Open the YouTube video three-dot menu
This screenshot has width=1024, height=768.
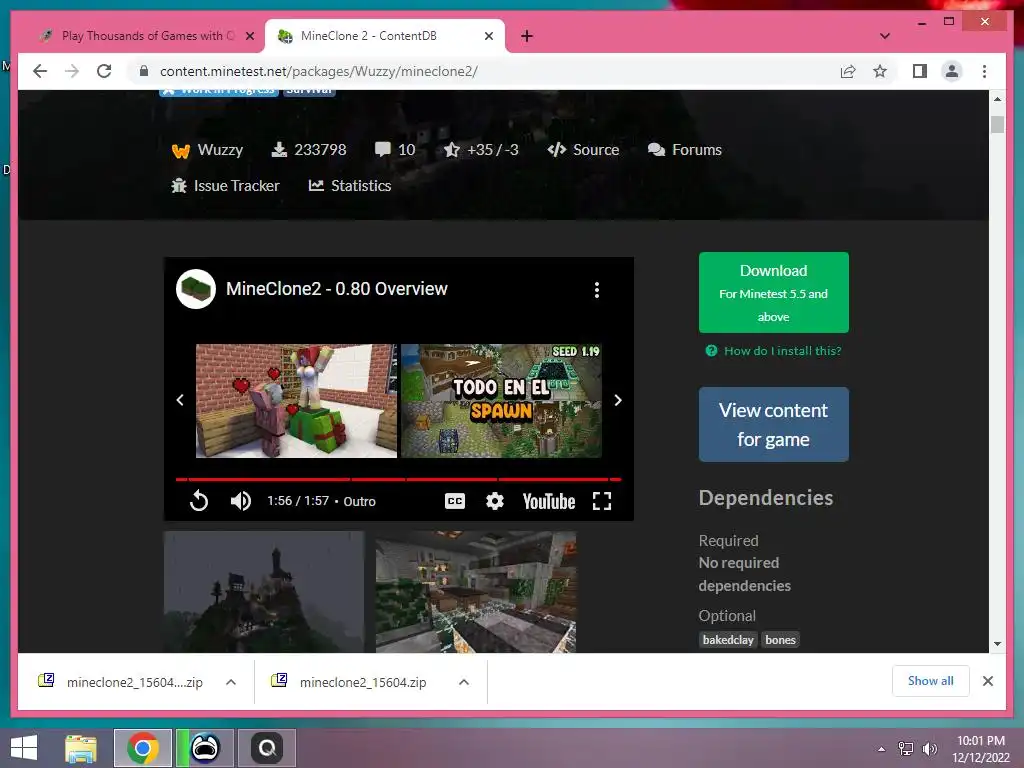tap(596, 290)
